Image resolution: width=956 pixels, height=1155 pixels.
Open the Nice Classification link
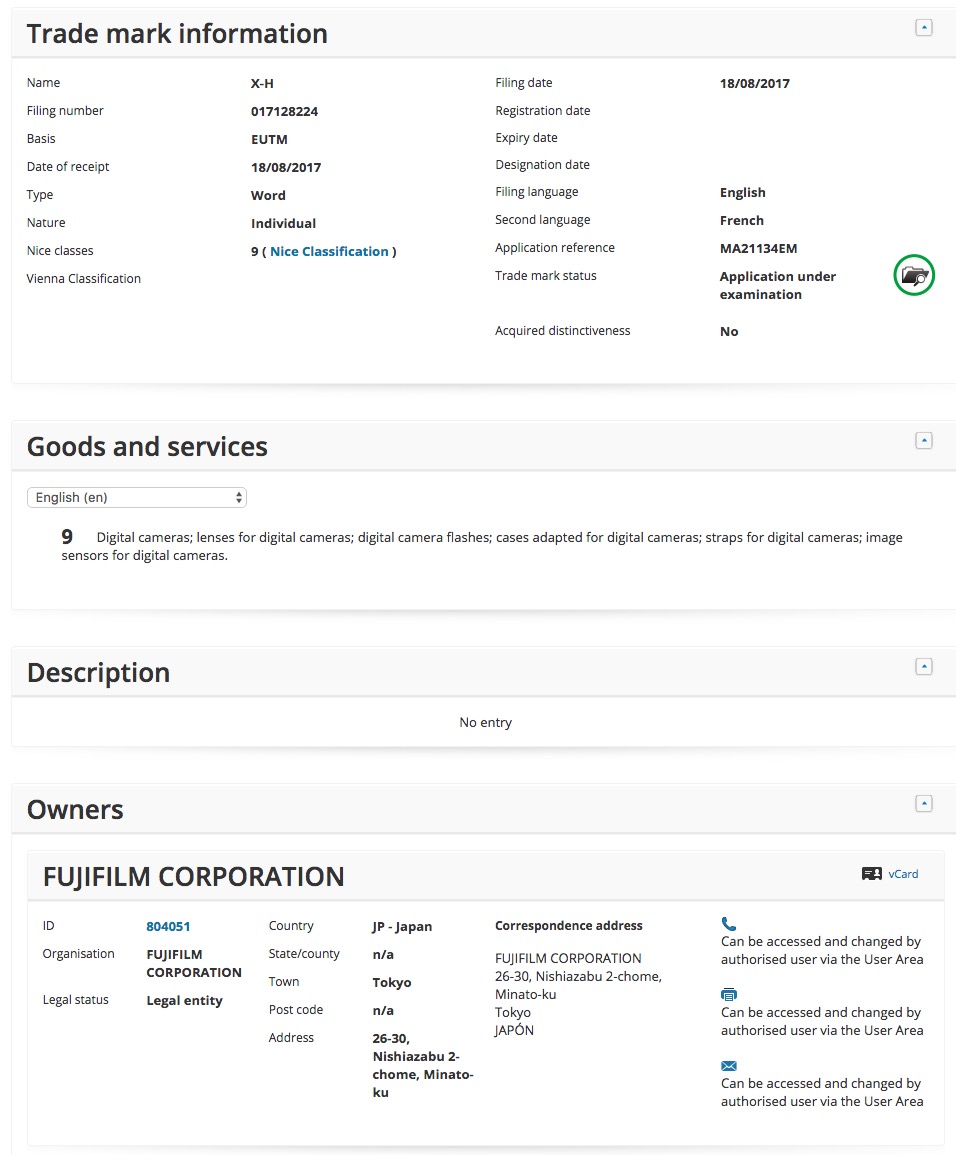pos(329,251)
